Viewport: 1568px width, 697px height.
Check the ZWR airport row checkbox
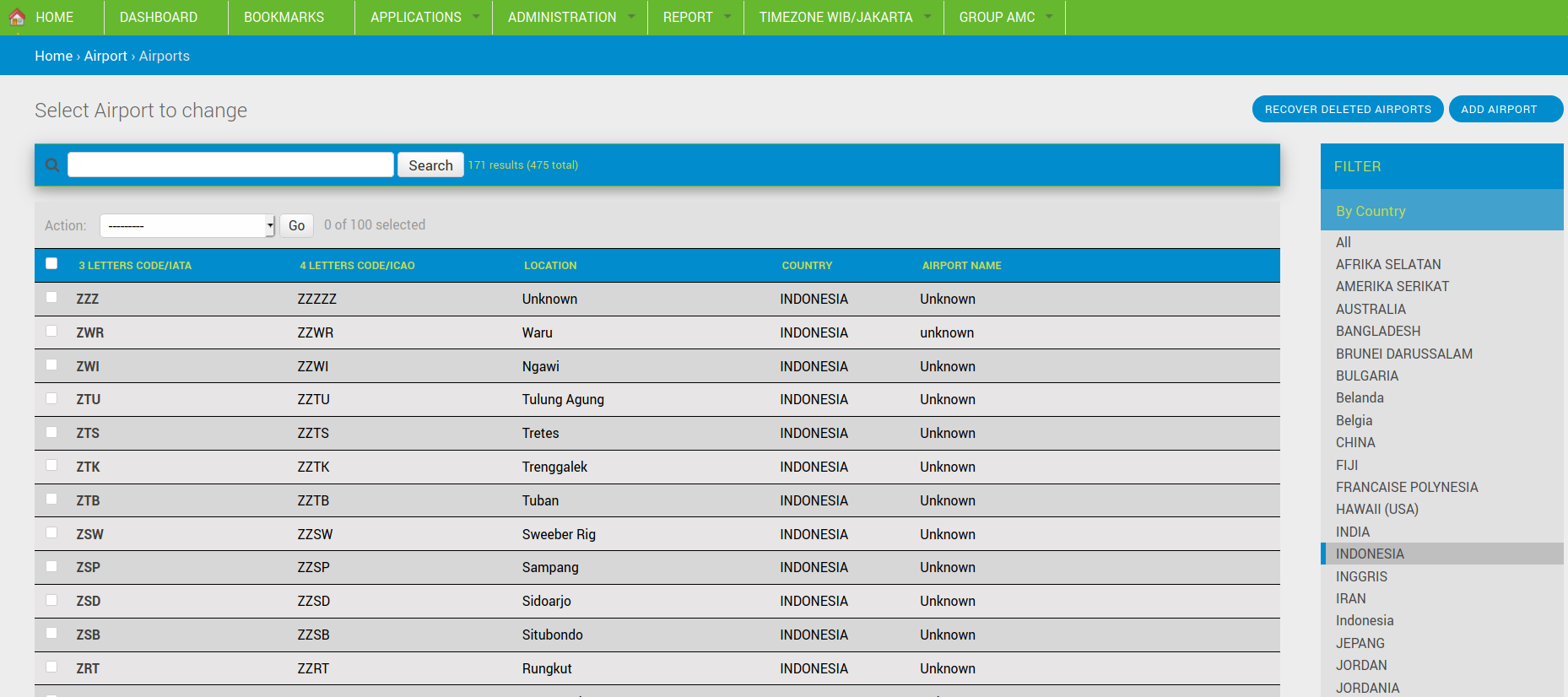click(x=51, y=332)
